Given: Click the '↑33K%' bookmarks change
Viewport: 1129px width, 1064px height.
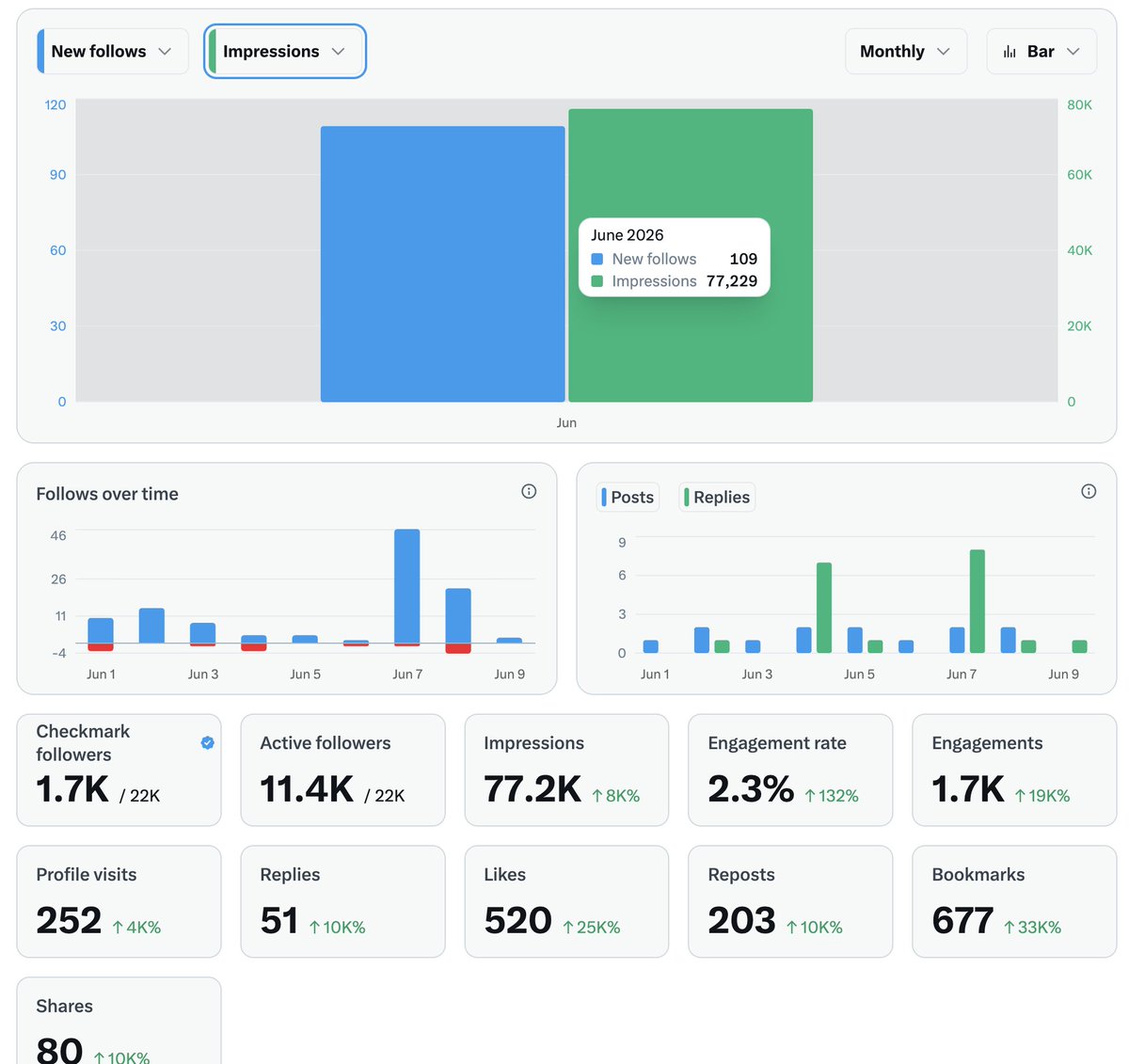Looking at the screenshot, I should coord(1032,928).
